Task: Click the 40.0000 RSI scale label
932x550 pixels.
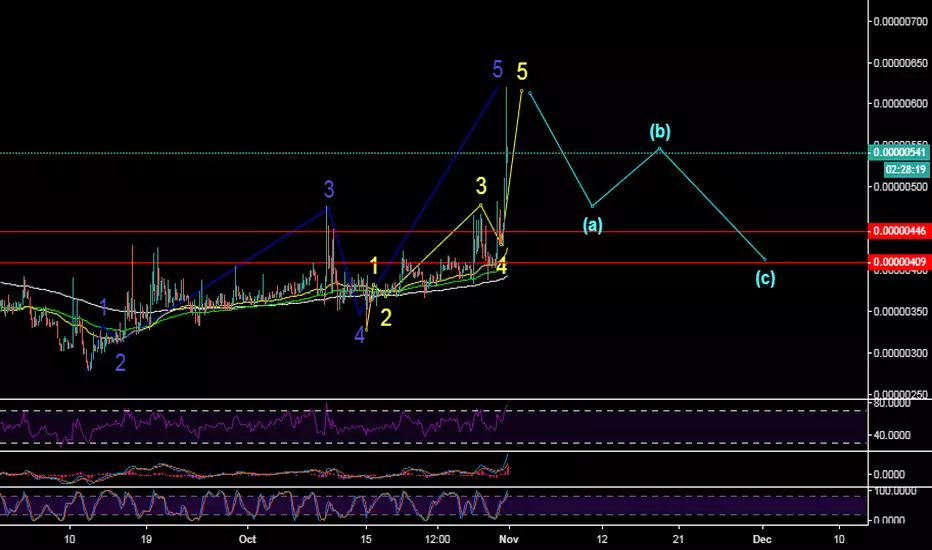Action: 892,435
